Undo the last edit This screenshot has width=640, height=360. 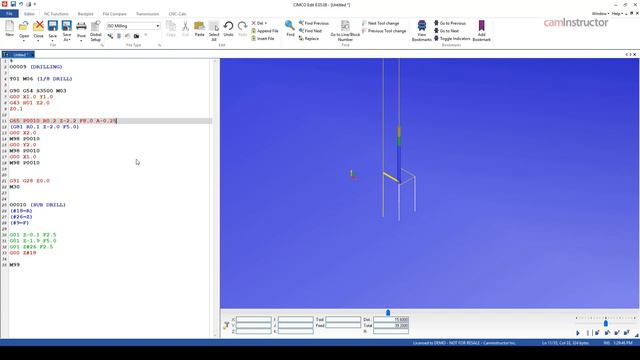(x=229, y=29)
